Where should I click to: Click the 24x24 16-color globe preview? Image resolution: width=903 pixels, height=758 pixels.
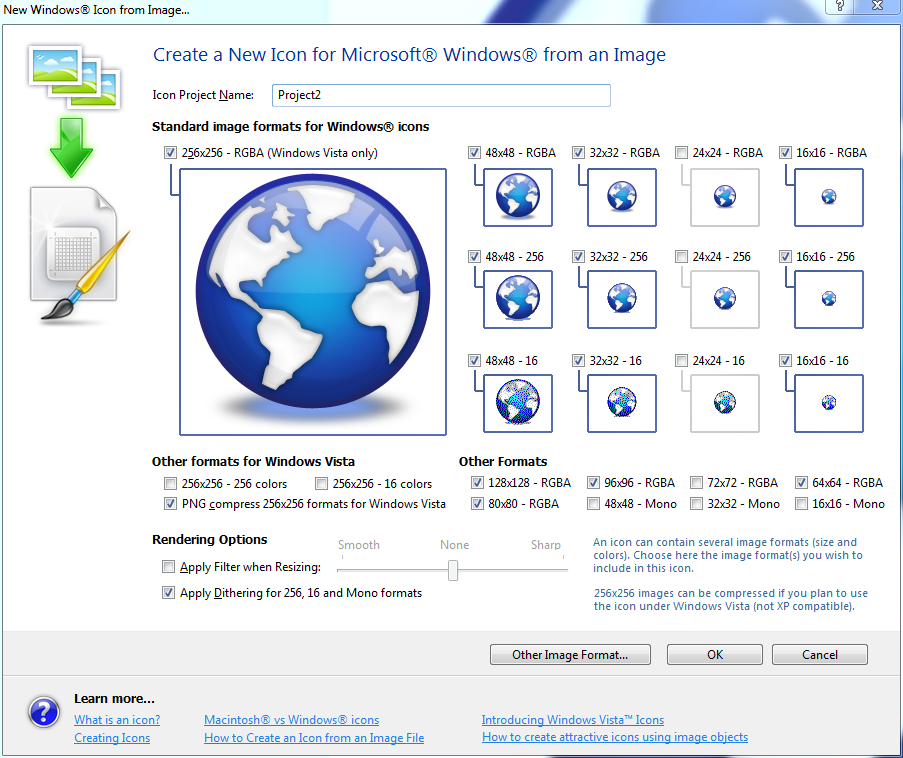coord(724,403)
